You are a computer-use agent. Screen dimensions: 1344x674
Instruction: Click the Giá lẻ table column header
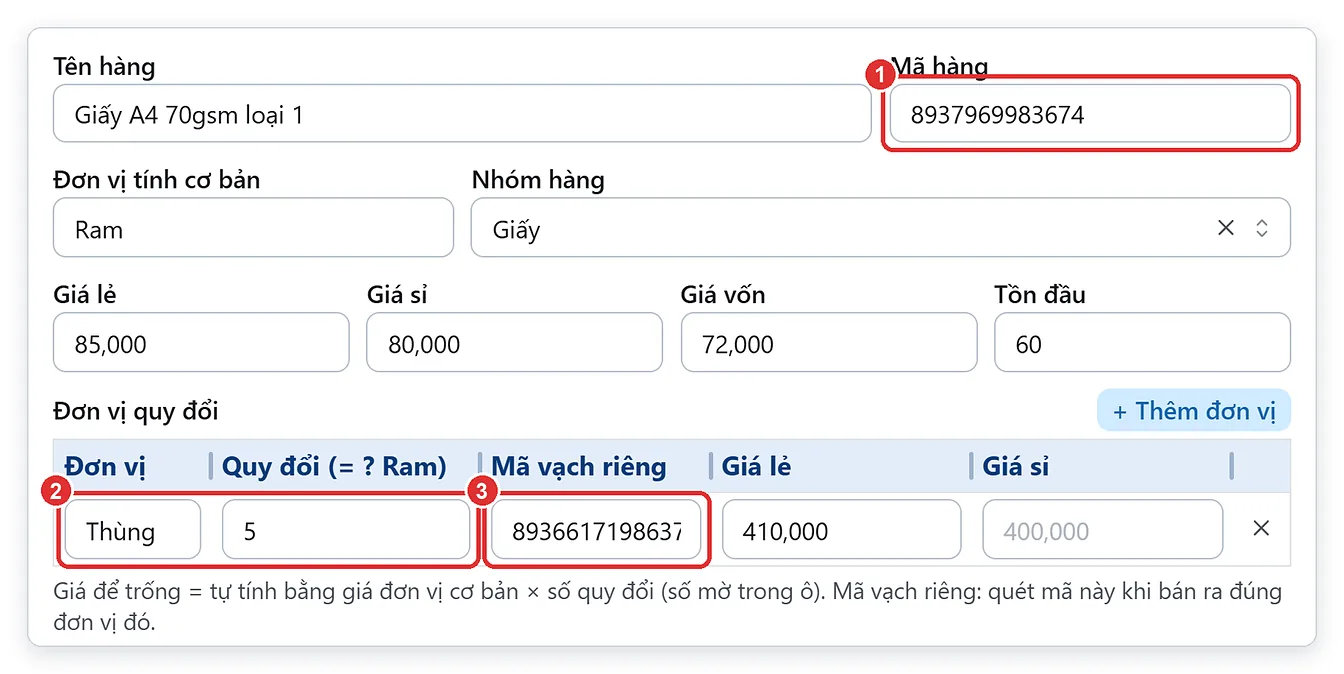click(x=756, y=466)
